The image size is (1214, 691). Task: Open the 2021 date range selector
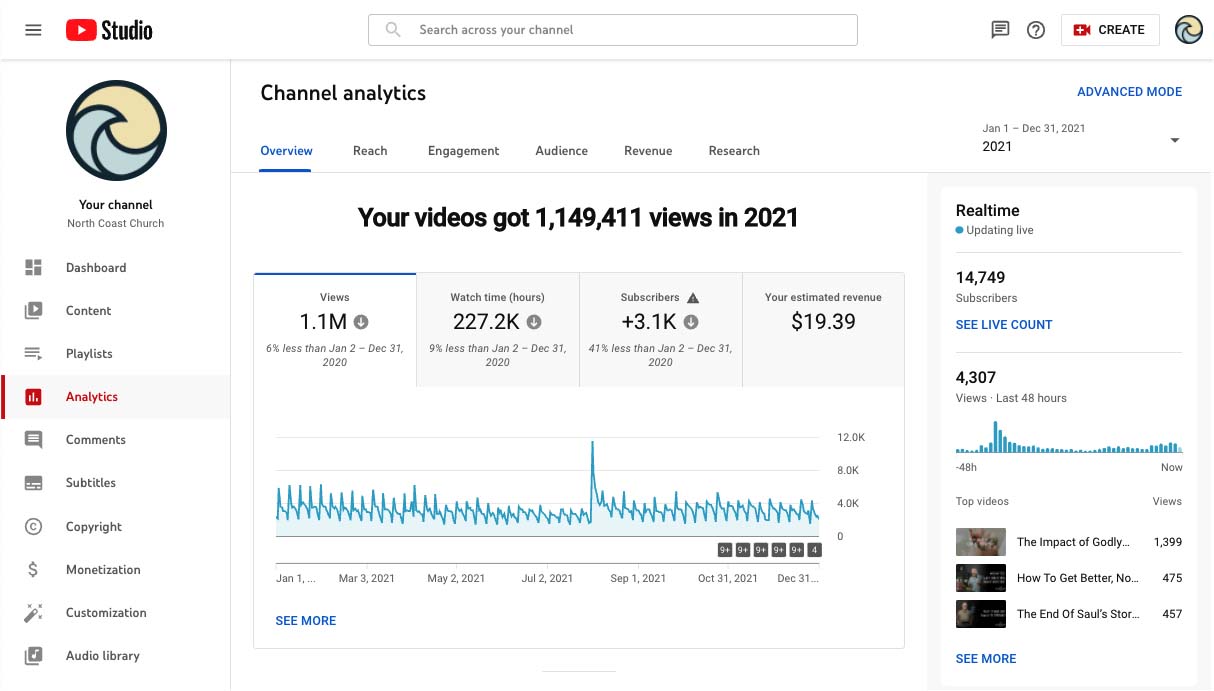(x=1082, y=138)
